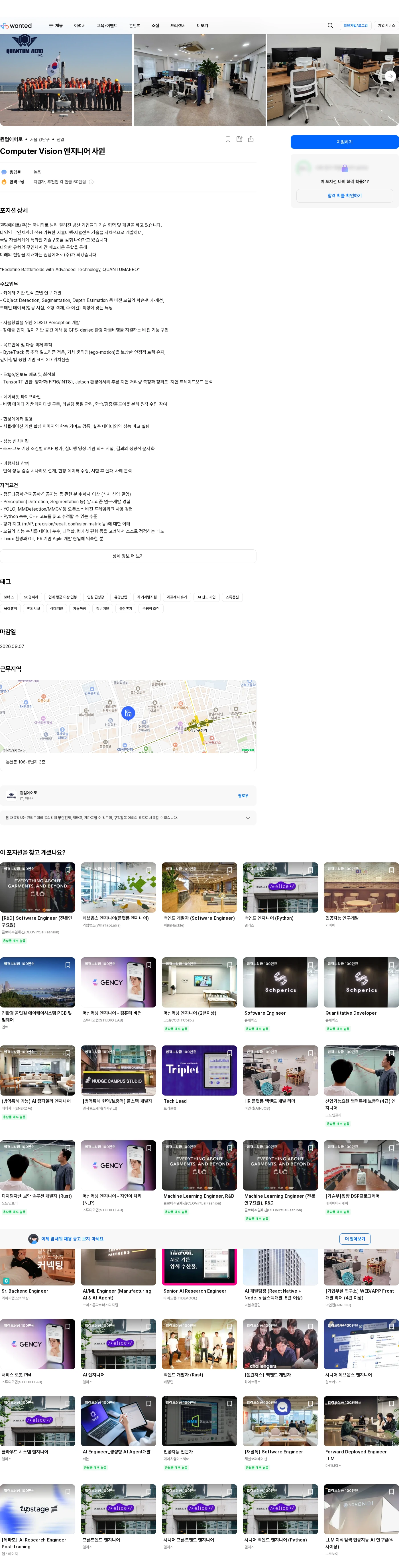Click the 리프레시 휴가 tag
The width and height of the screenshot is (399, 1568).
click(177, 597)
